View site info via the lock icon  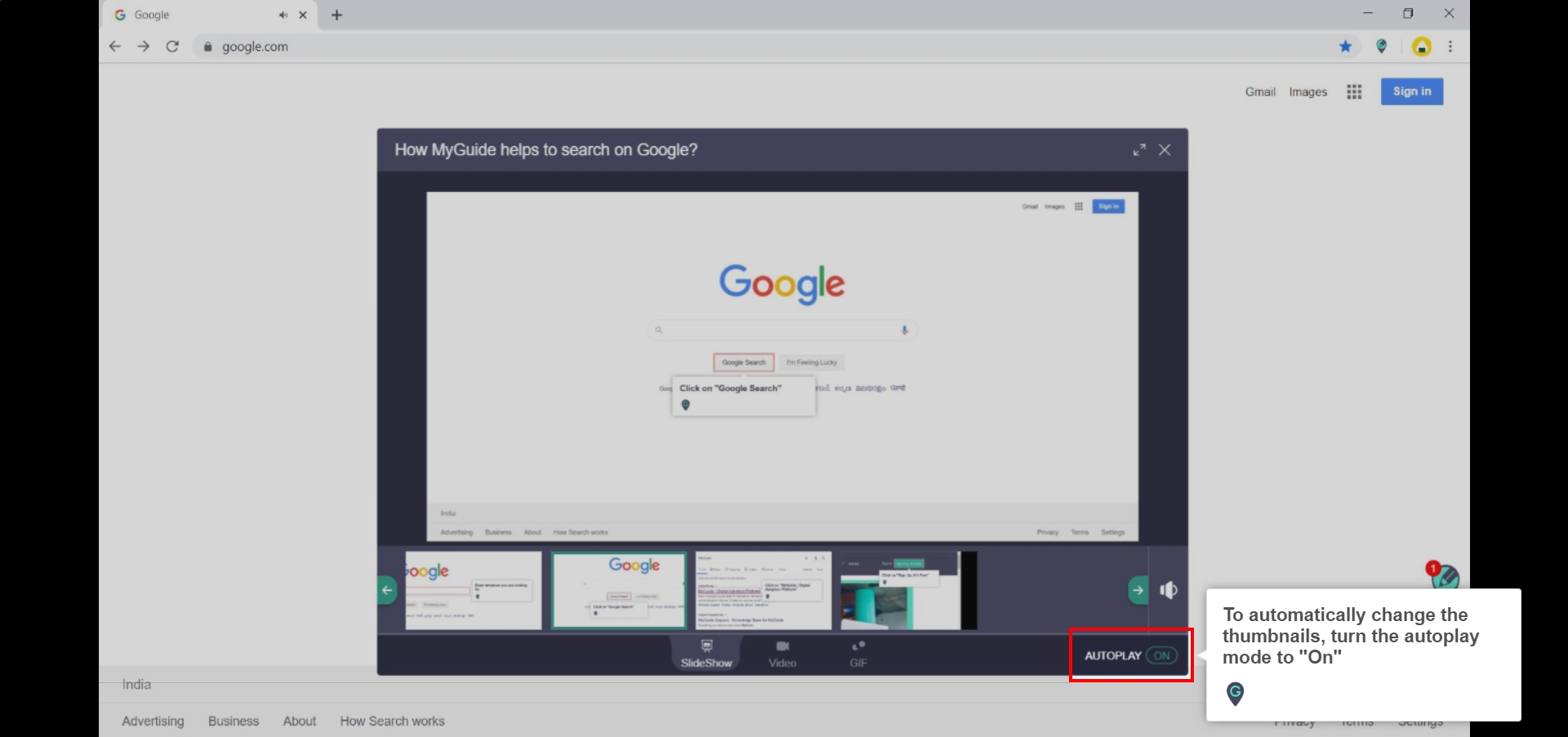click(x=207, y=47)
